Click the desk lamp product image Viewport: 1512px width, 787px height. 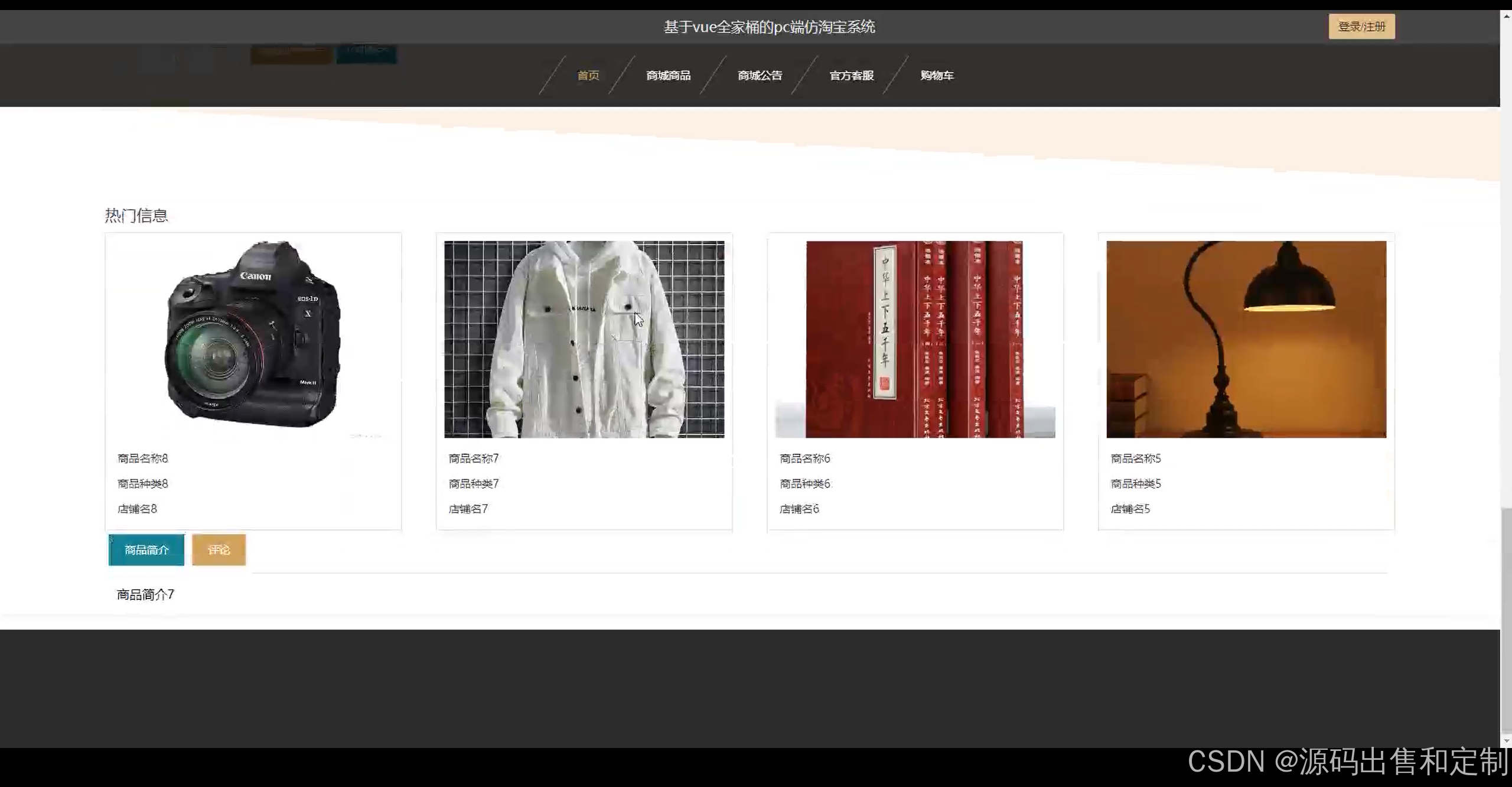(x=1246, y=339)
